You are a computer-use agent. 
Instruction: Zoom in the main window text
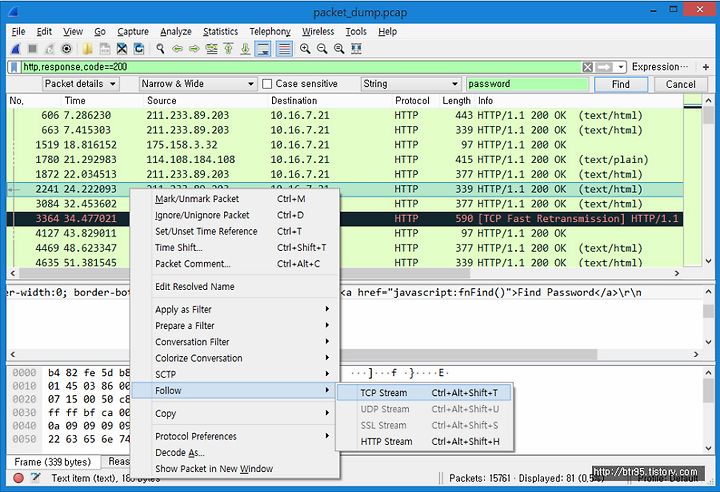[x=305, y=49]
